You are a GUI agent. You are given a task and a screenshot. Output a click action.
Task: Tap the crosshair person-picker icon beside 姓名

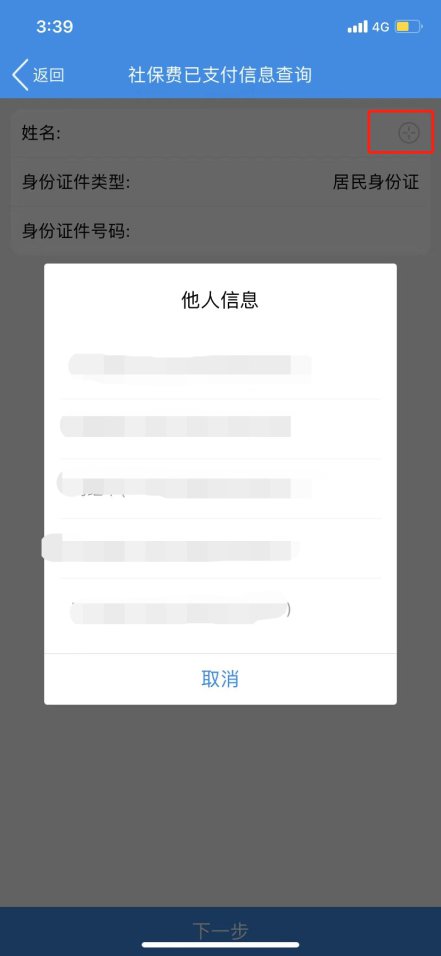click(x=409, y=132)
